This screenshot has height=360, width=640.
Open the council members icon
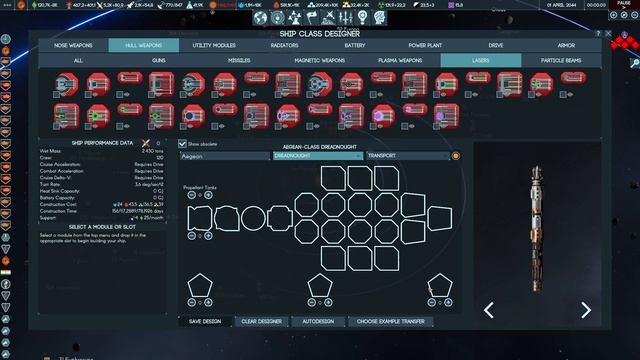coord(295,18)
